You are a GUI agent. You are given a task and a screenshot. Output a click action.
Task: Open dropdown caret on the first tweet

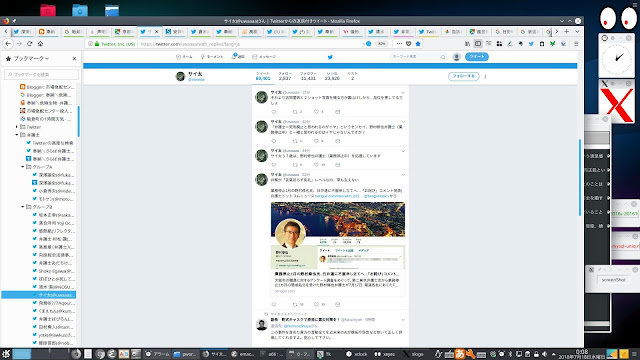pyautogui.click(x=403, y=93)
